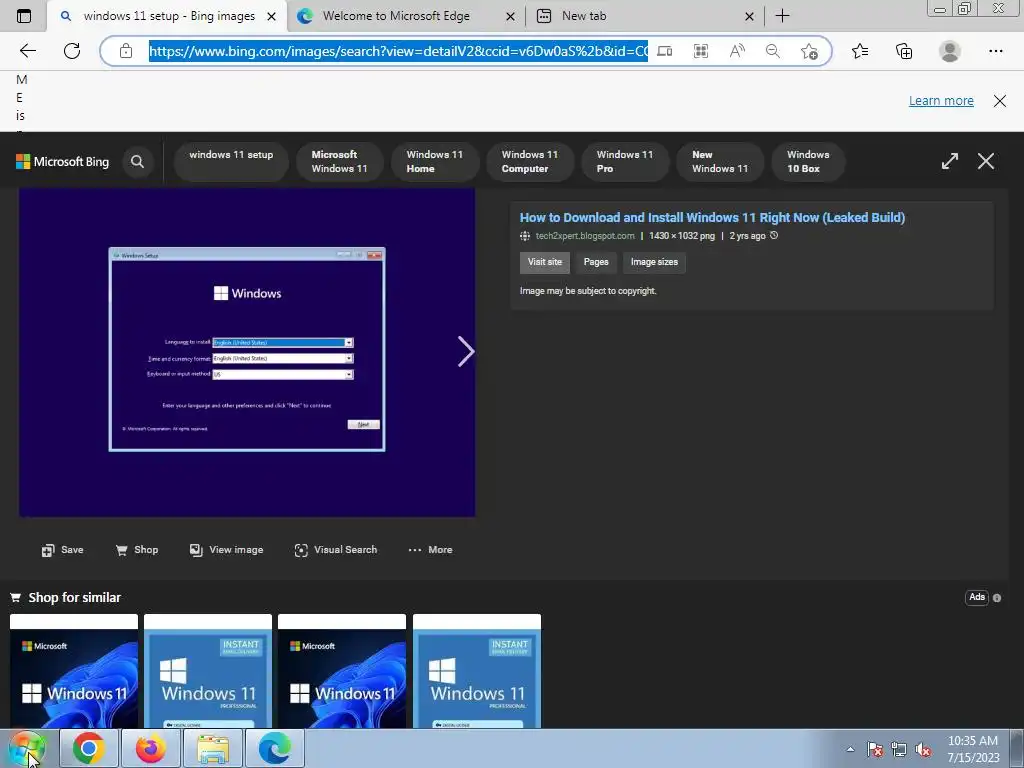This screenshot has height=768, width=1024.
Task: Add this page to favorites star
Action: [x=809, y=51]
